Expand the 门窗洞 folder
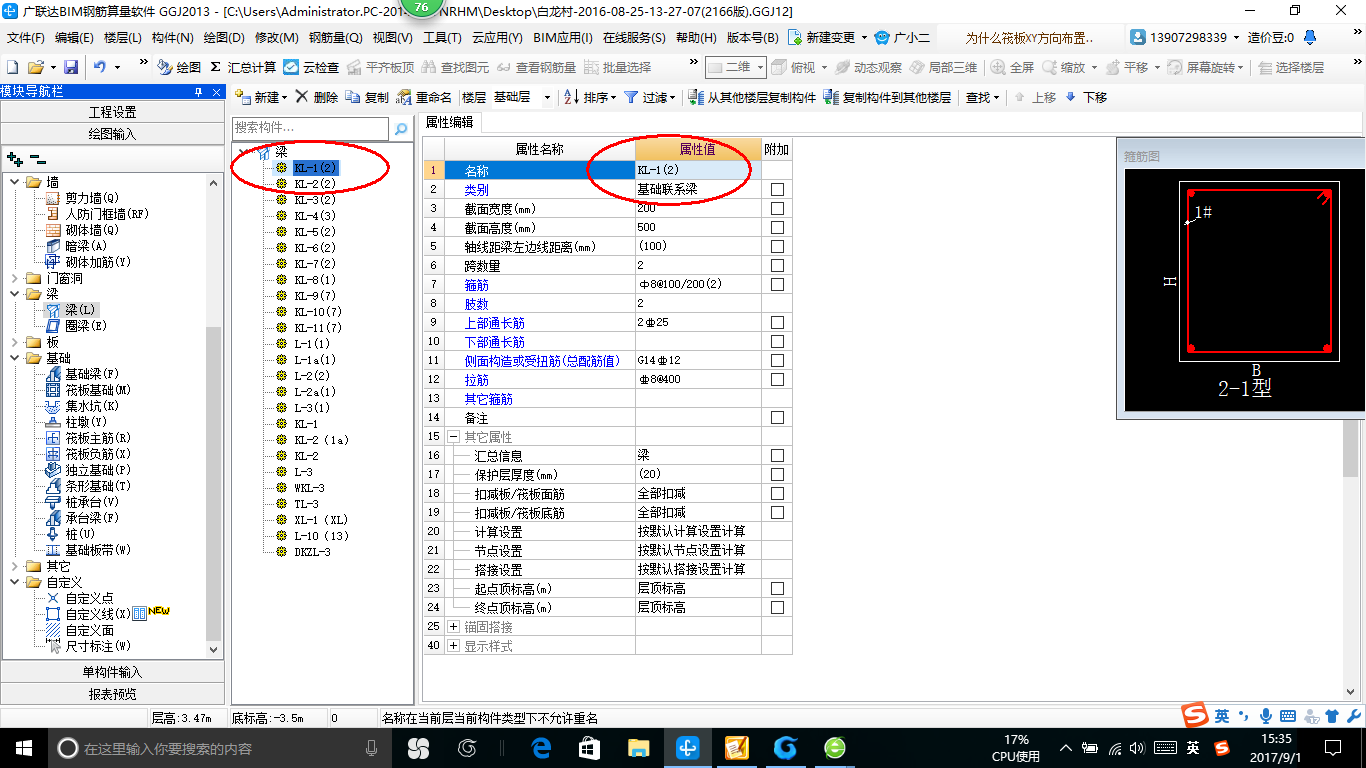This screenshot has width=1366, height=768. pyautogui.click(x=14, y=278)
